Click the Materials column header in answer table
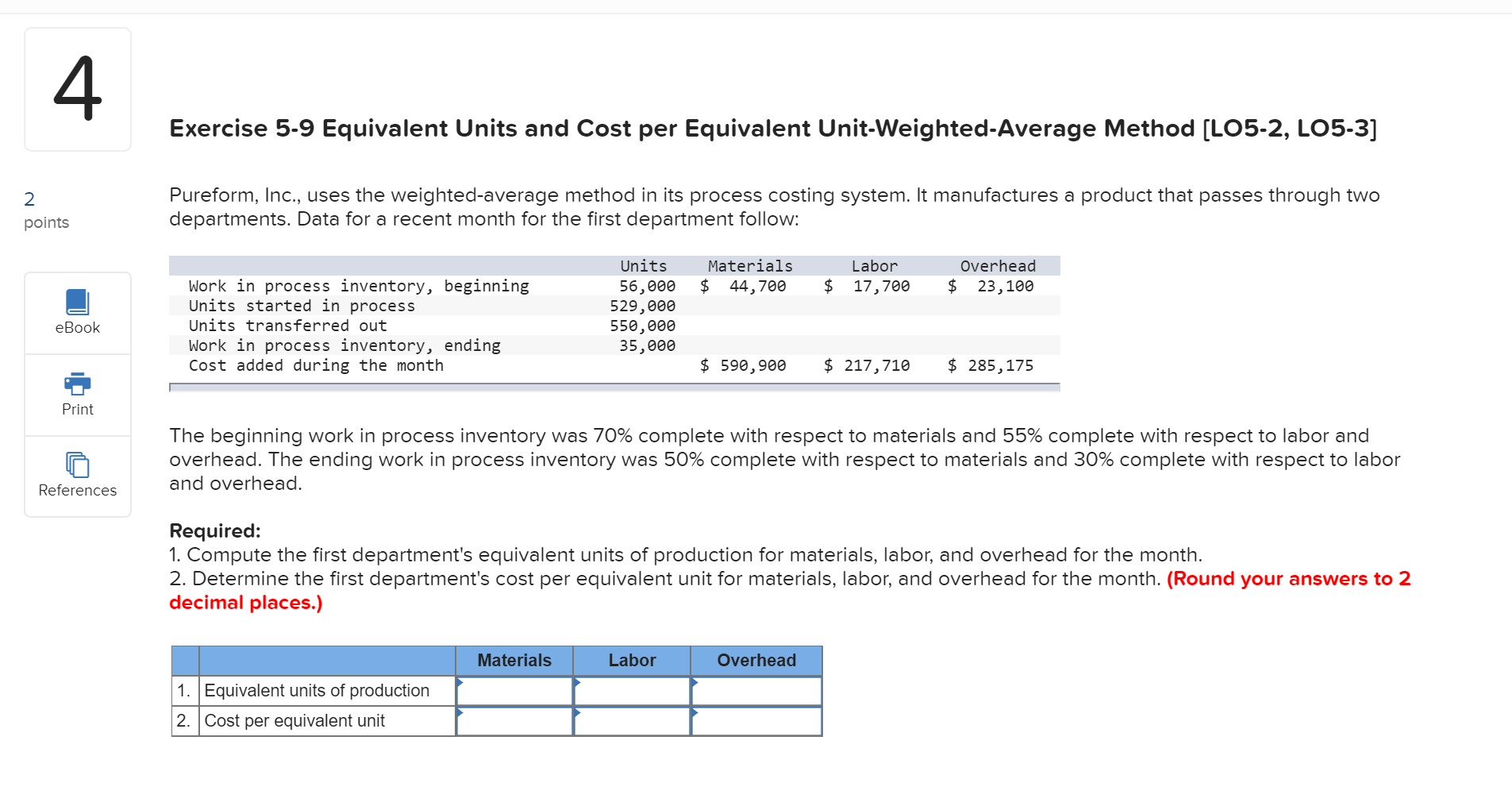 pyautogui.click(x=514, y=661)
